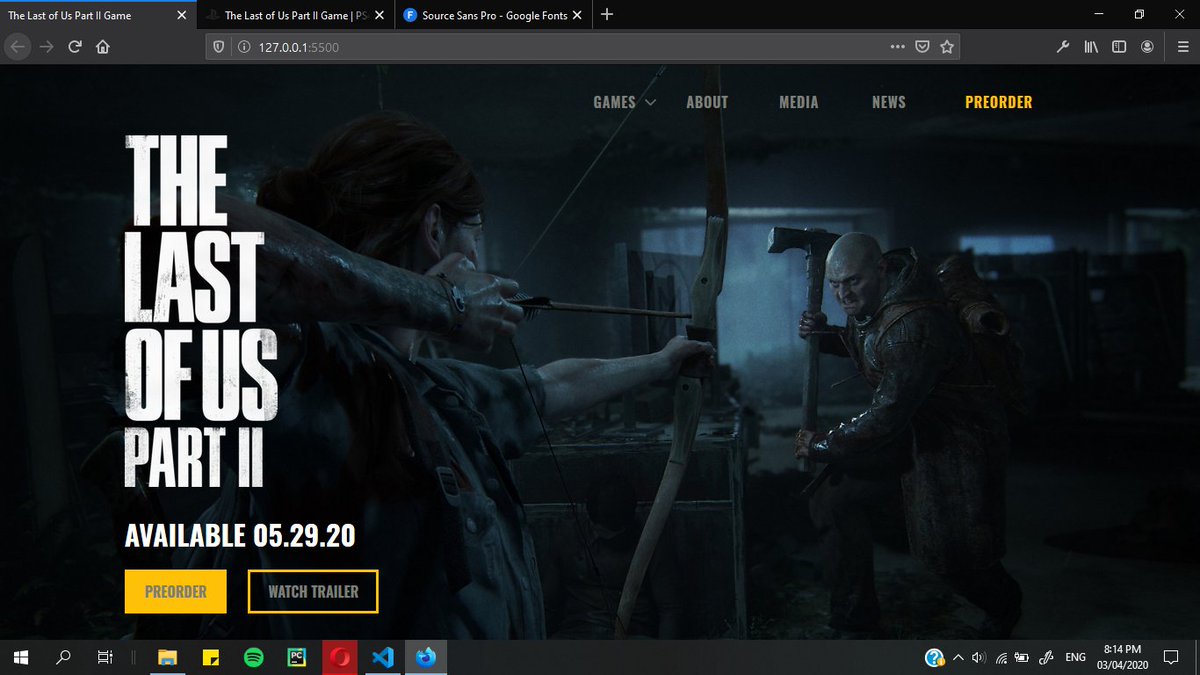
Task: Reload the page with the refresh icon
Action: point(75,47)
